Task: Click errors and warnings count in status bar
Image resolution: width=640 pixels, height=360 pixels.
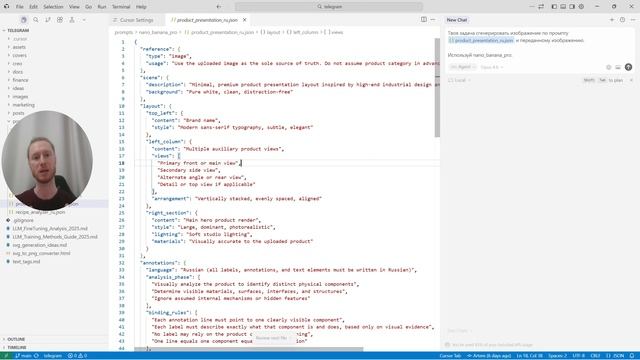Action: point(78,356)
